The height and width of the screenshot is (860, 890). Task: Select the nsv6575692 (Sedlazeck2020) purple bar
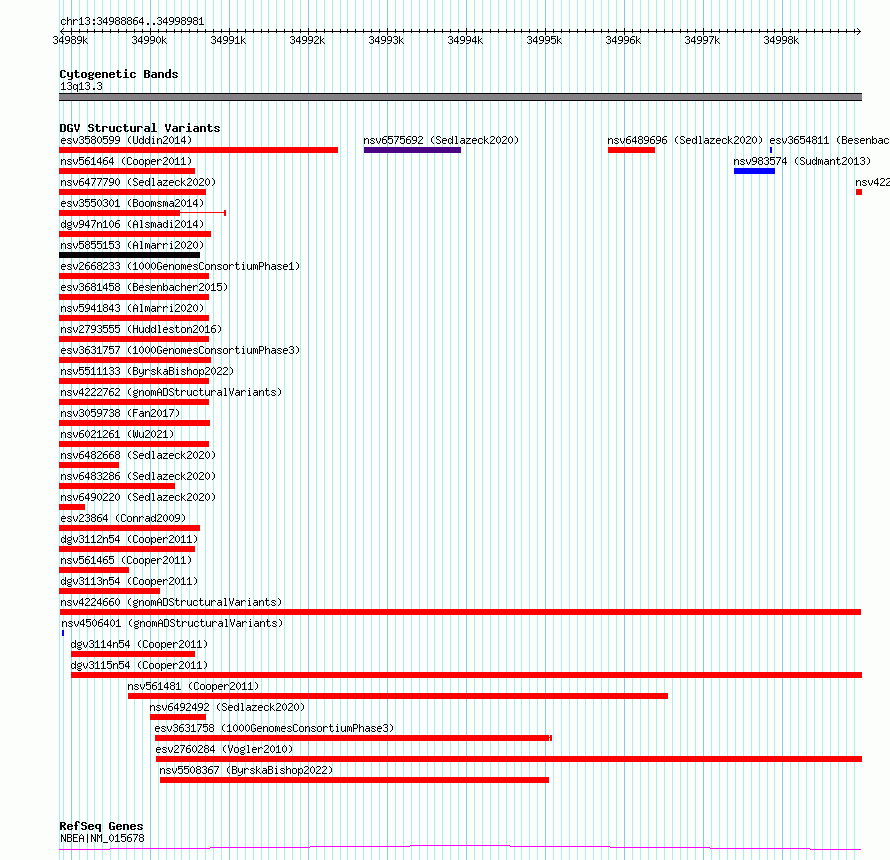412,150
